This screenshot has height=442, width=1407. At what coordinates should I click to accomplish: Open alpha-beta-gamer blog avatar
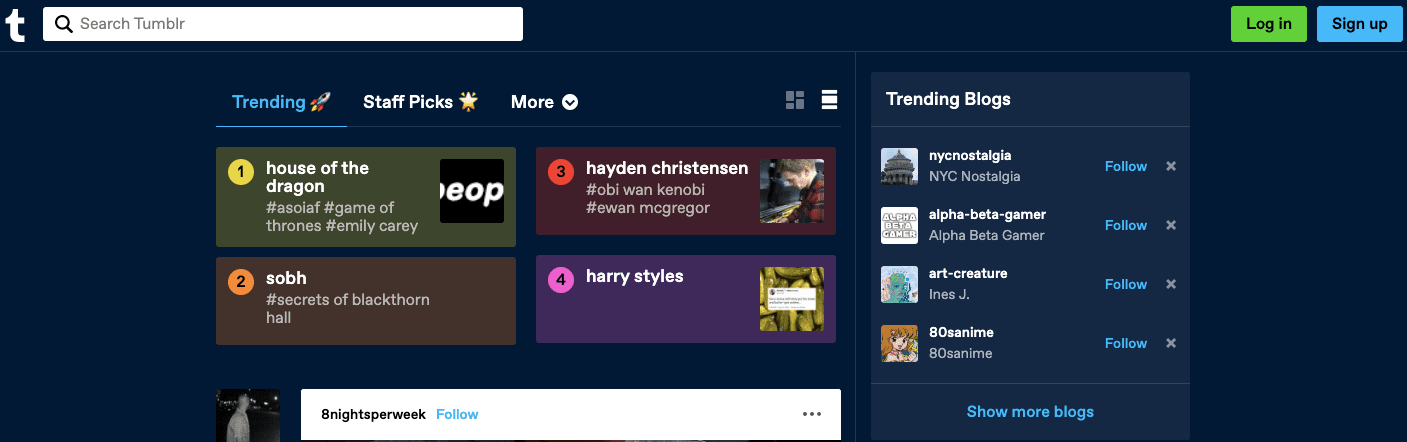tap(899, 225)
